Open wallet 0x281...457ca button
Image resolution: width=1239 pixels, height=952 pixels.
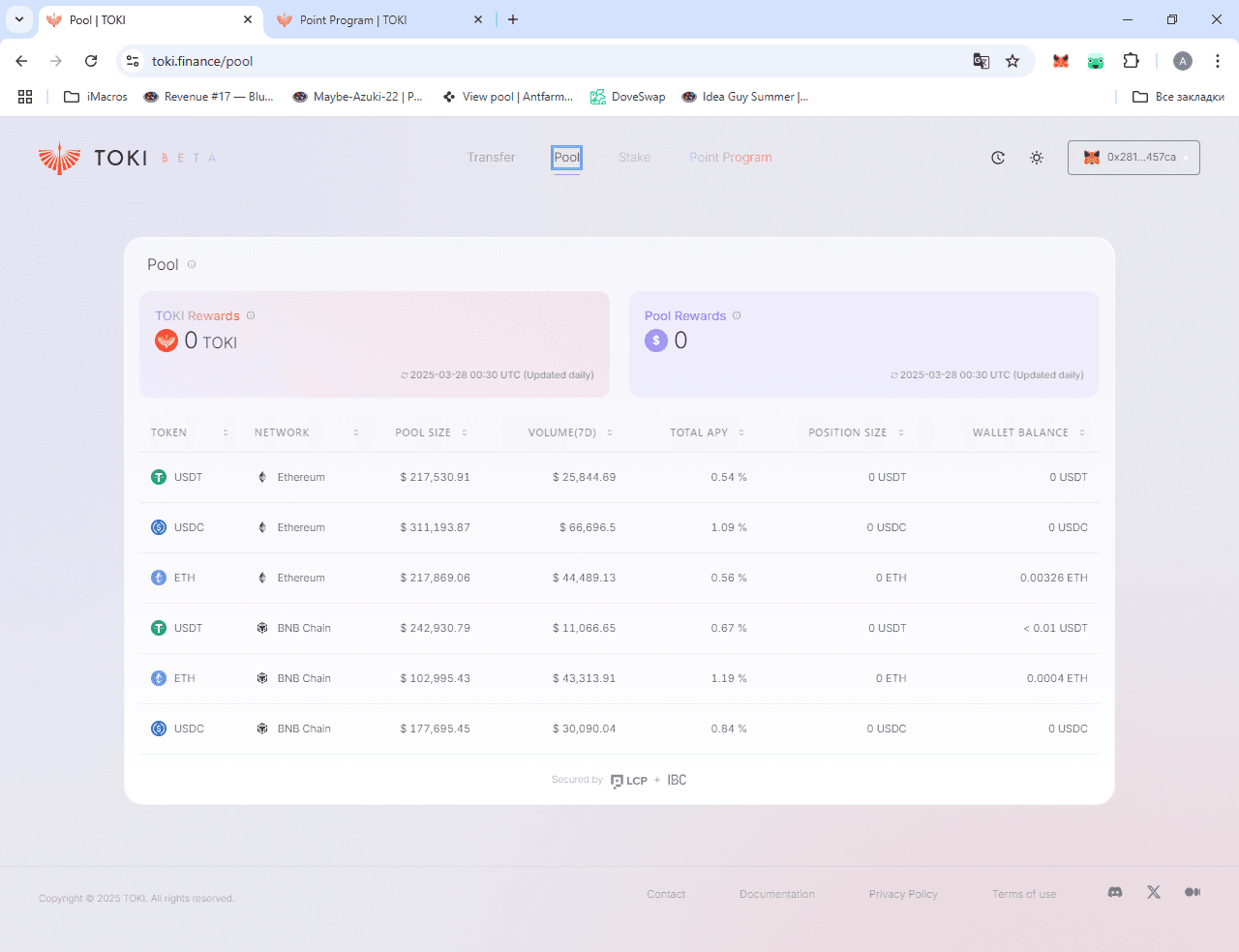(x=1133, y=158)
